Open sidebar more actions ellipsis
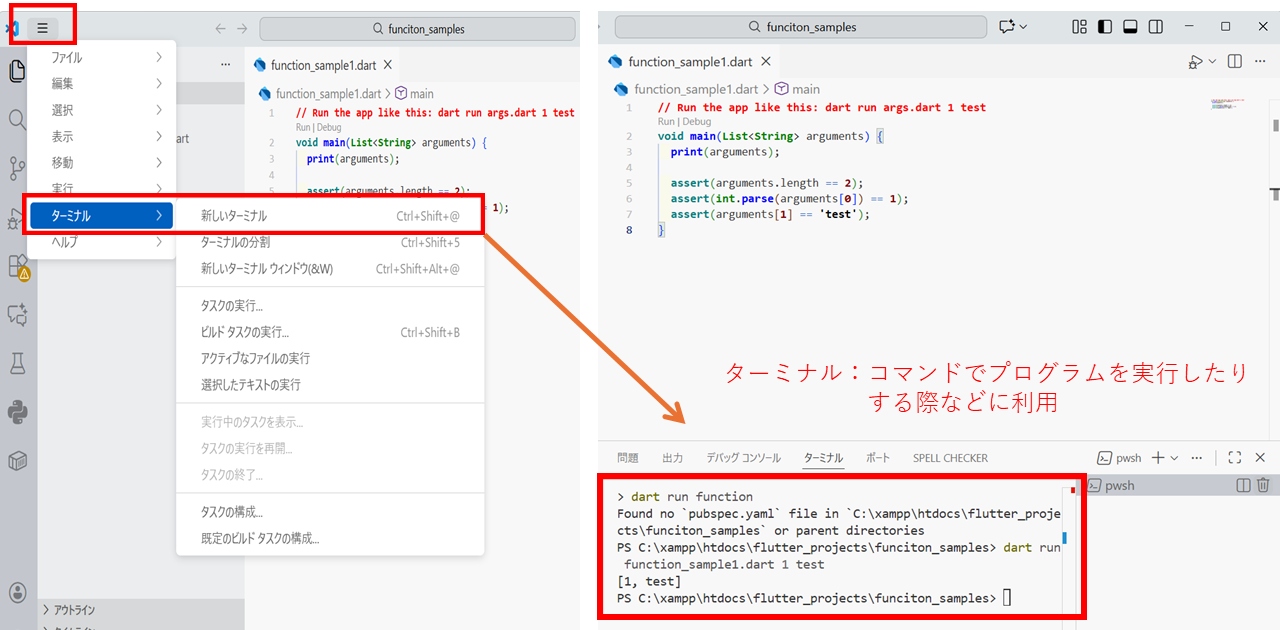 click(225, 65)
